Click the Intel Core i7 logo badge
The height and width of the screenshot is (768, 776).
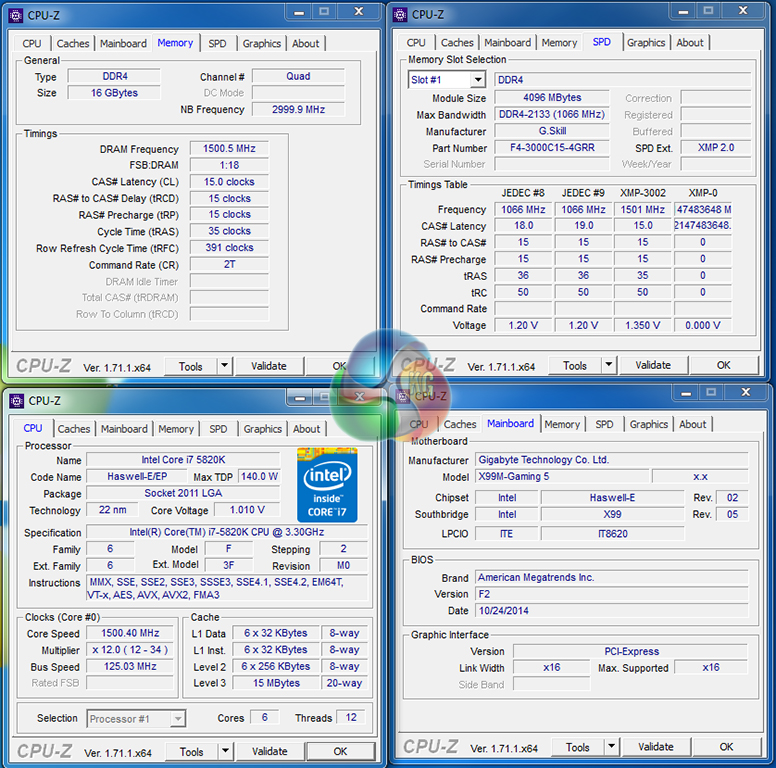[327, 484]
